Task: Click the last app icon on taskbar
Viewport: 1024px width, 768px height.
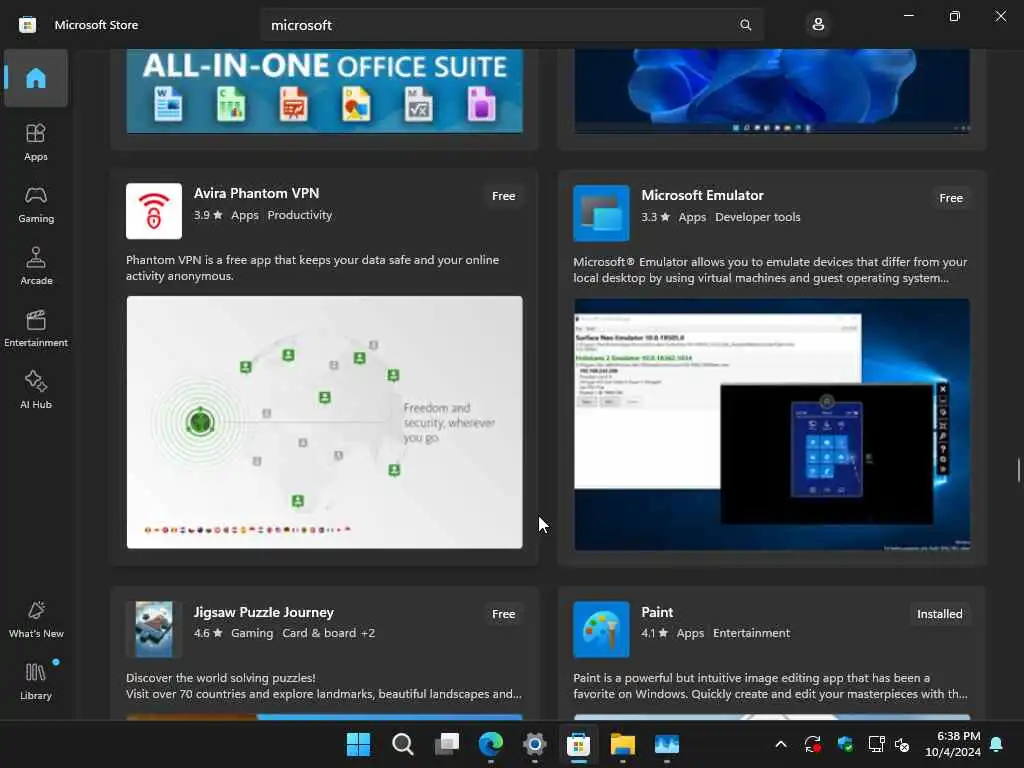Action: 667,744
